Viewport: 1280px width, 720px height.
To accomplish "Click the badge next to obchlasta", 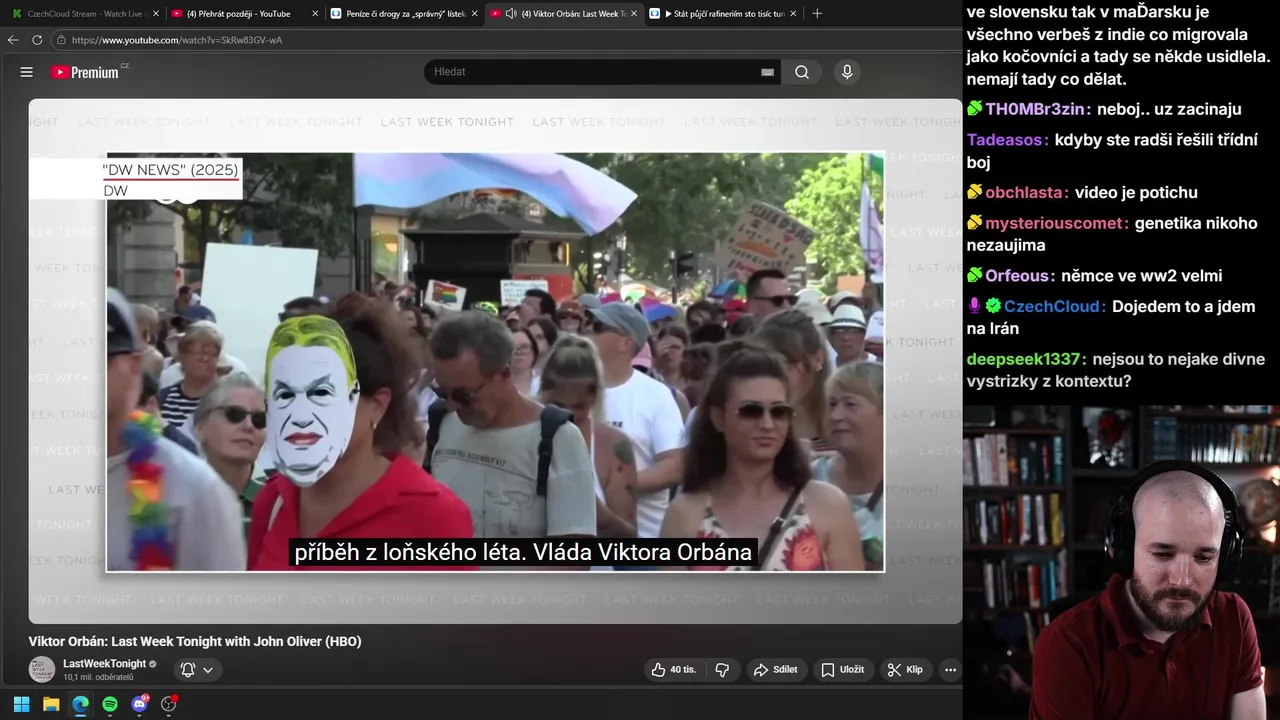I will coord(974,192).
